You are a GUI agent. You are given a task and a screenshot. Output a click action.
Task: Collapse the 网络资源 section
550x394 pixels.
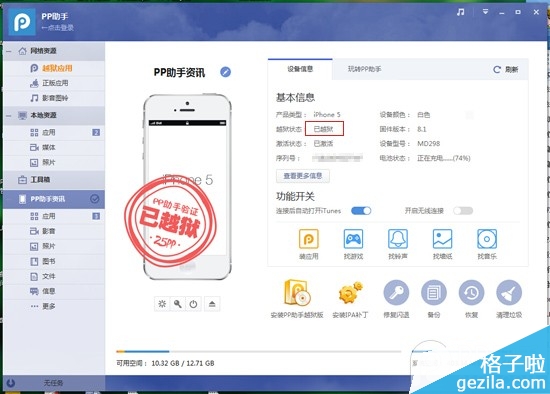pos(9,51)
